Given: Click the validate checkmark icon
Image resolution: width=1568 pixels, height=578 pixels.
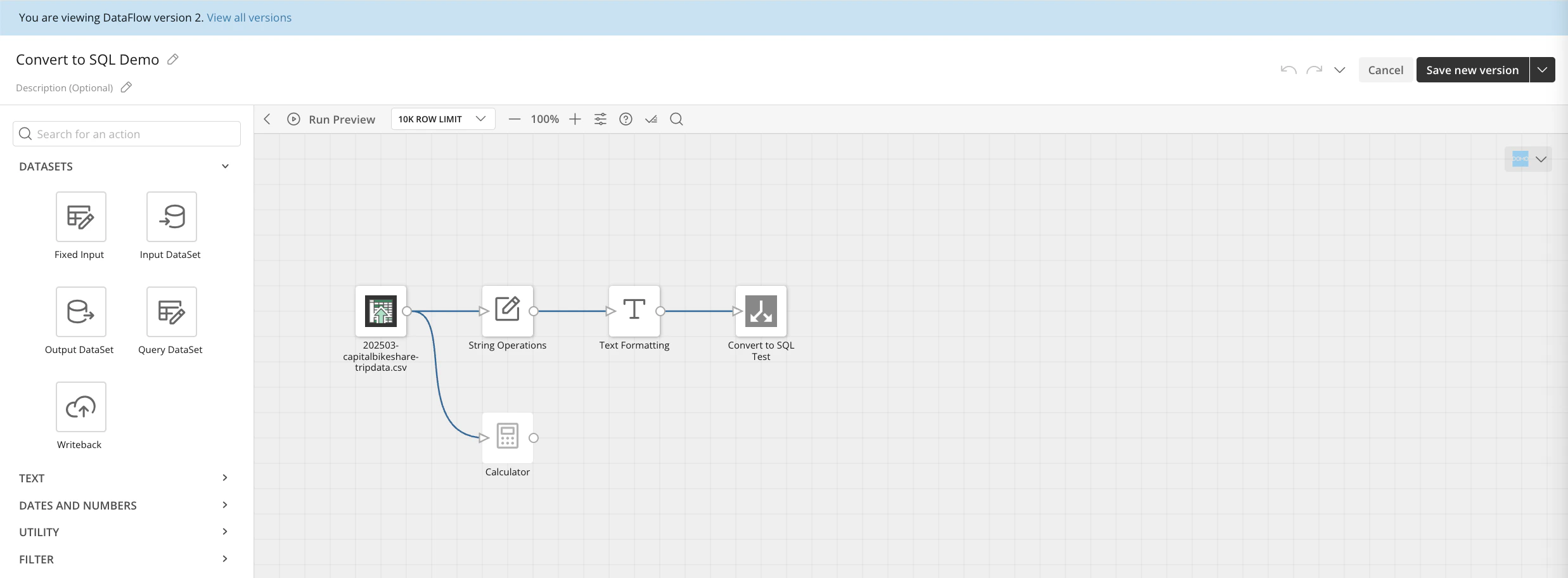Looking at the screenshot, I should click(x=651, y=119).
